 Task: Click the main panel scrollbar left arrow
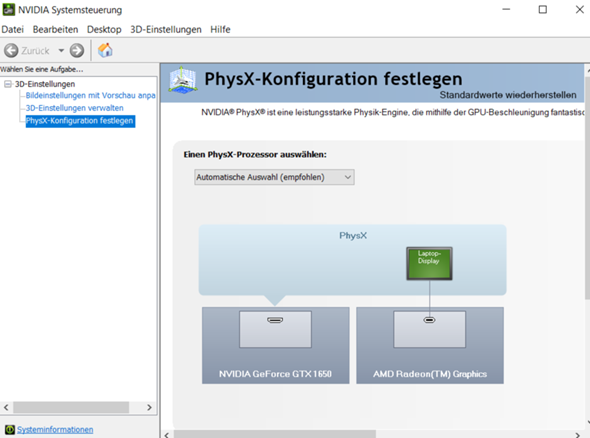click(167, 435)
